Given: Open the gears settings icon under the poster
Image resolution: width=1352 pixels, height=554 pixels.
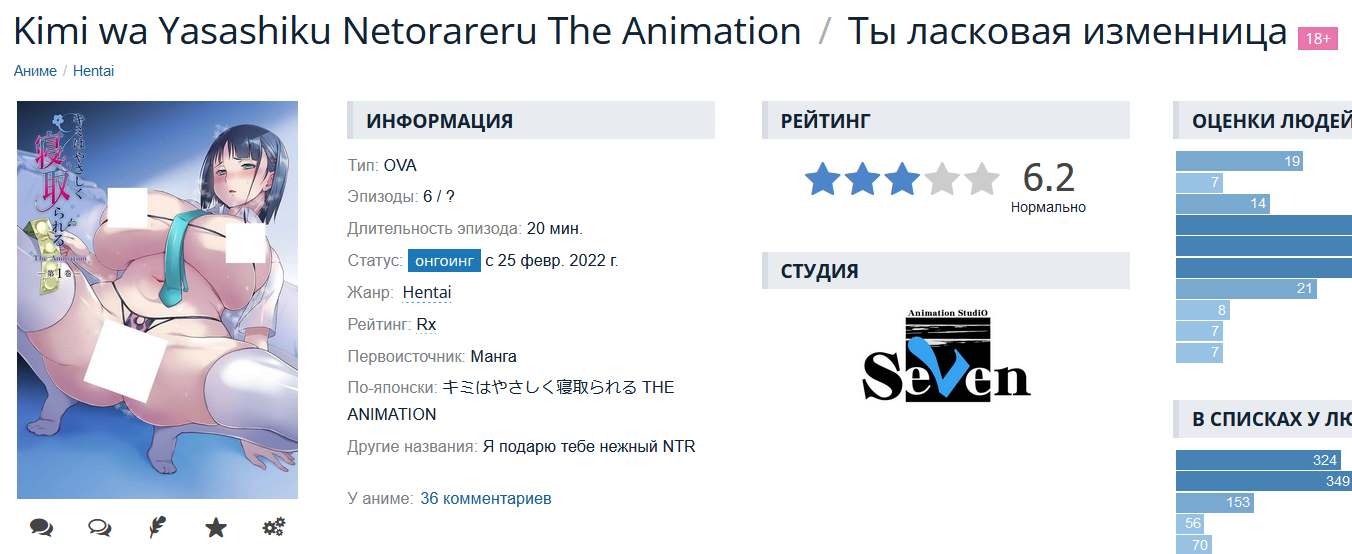Looking at the screenshot, I should pyautogui.click(x=274, y=527).
